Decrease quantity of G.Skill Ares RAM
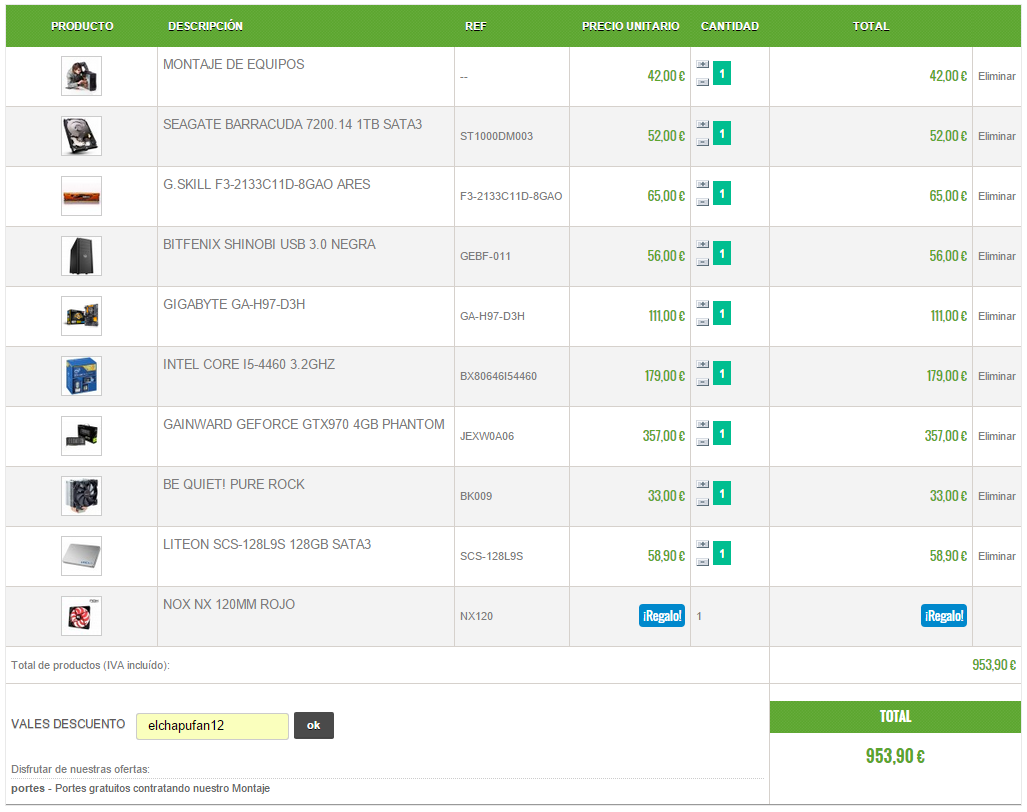The image size is (1027, 812). click(703, 202)
